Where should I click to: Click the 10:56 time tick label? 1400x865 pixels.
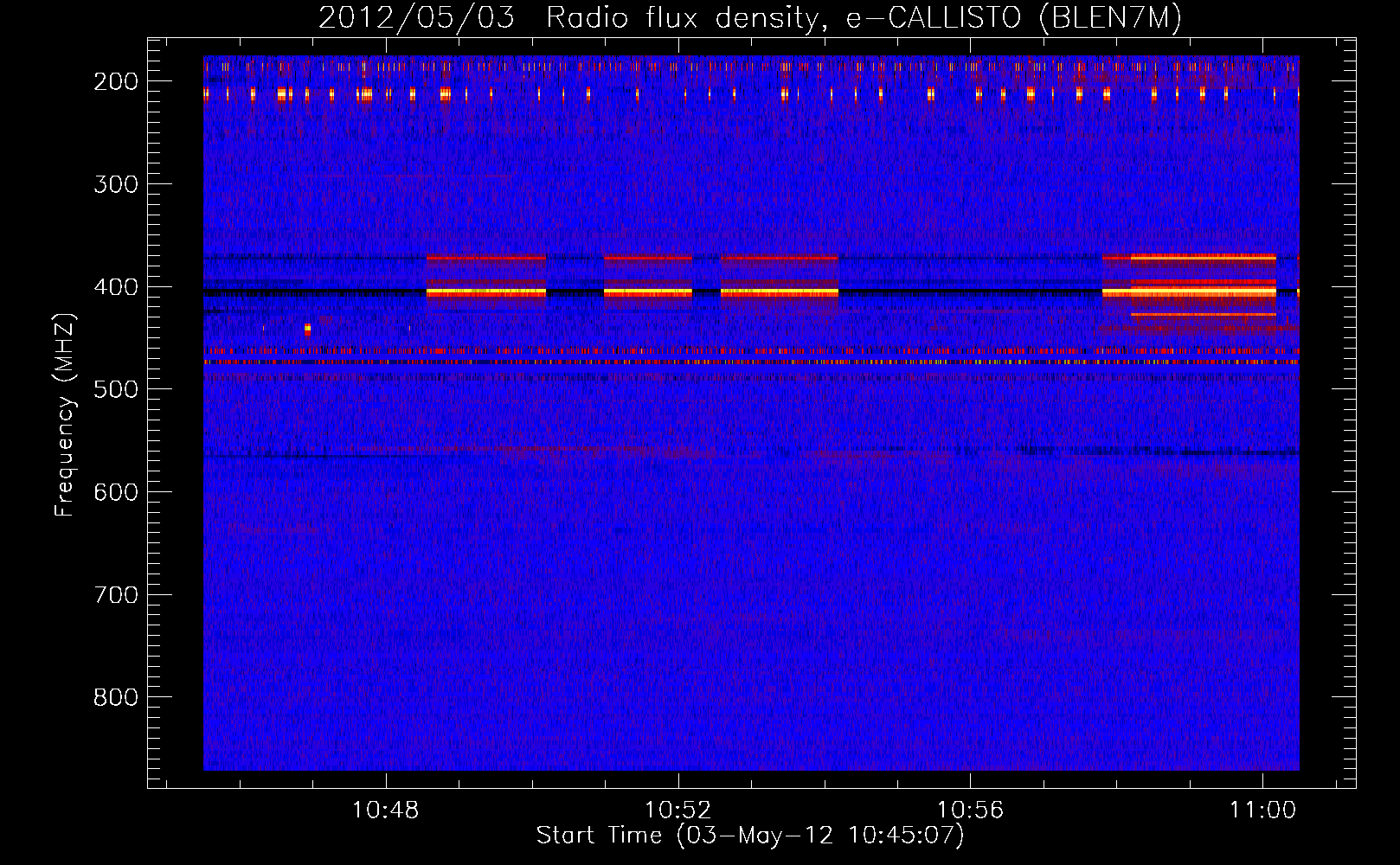(971, 811)
